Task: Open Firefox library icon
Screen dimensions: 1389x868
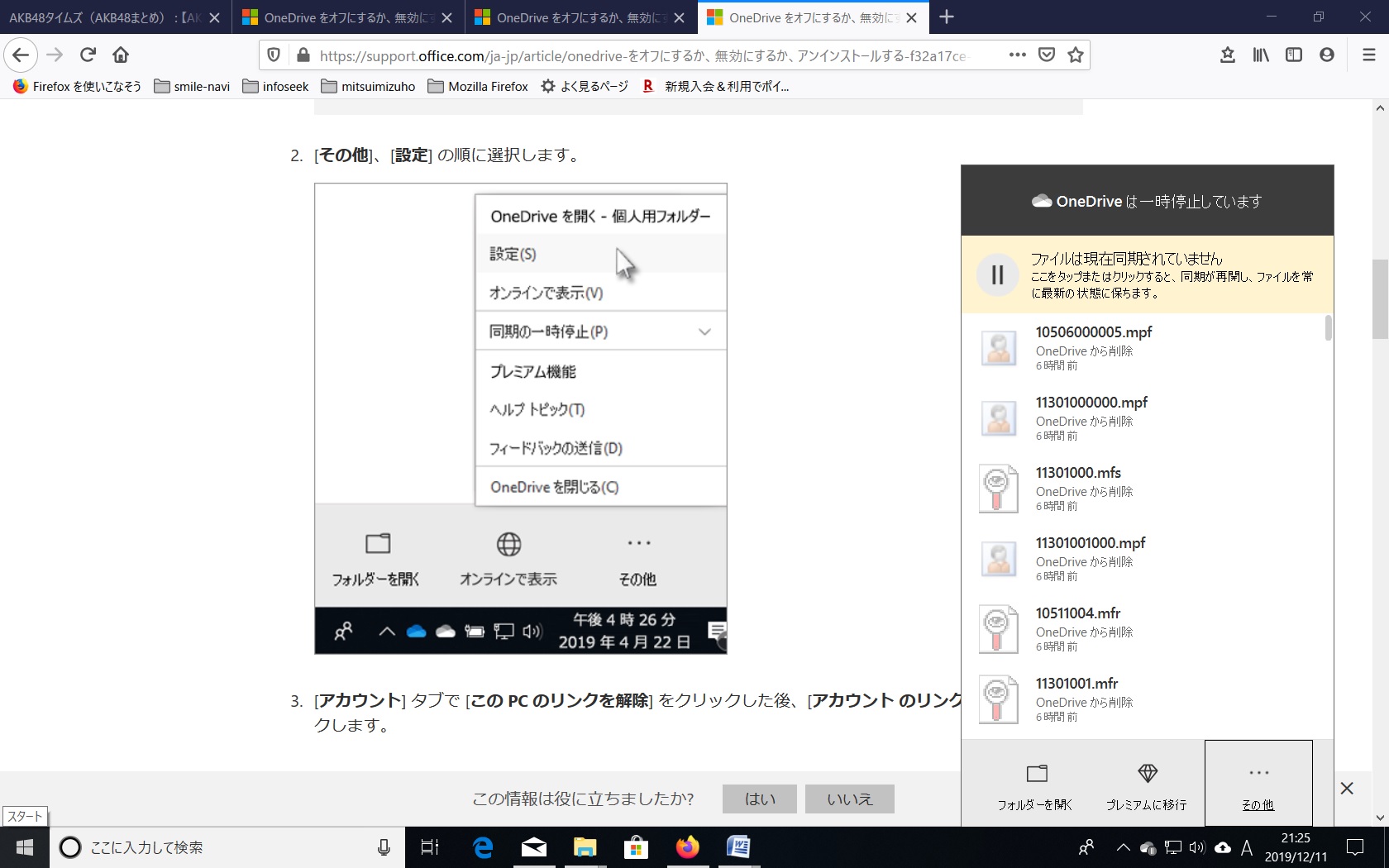Action: [1261, 55]
